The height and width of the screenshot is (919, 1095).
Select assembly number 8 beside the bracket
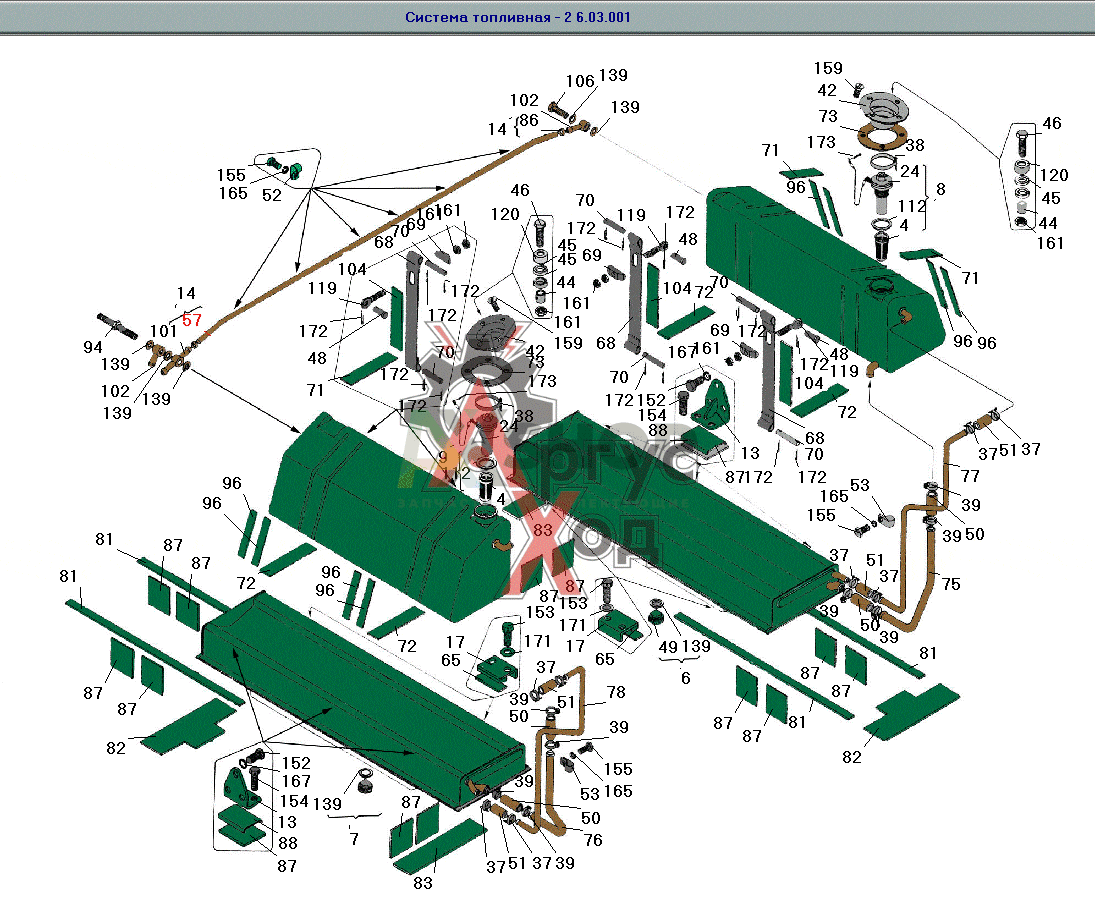941,189
